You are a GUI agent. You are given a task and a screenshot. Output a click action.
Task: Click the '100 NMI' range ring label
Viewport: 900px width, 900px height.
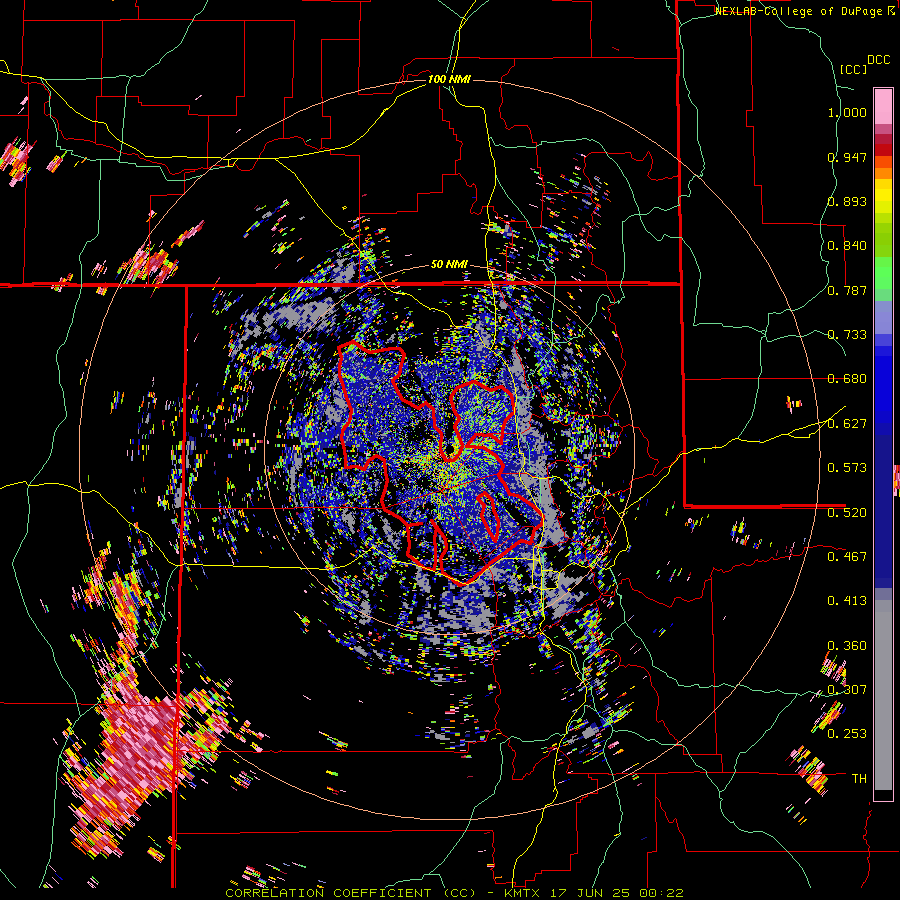[x=449, y=79]
